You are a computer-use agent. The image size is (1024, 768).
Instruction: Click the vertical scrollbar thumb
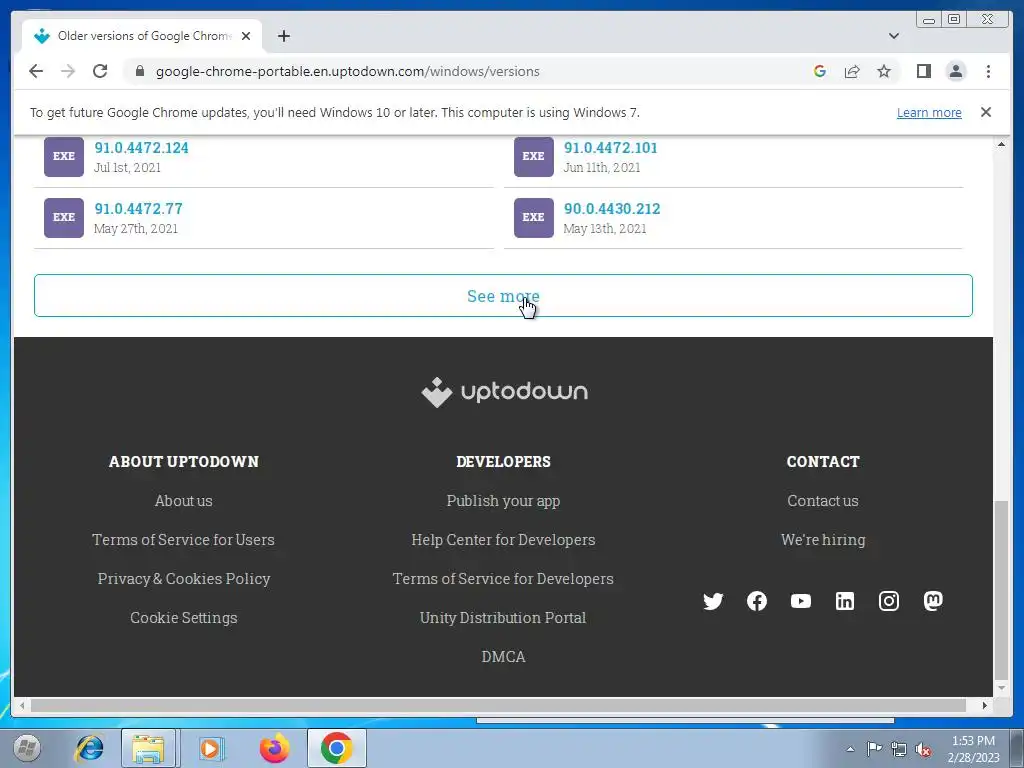[x=1001, y=591]
